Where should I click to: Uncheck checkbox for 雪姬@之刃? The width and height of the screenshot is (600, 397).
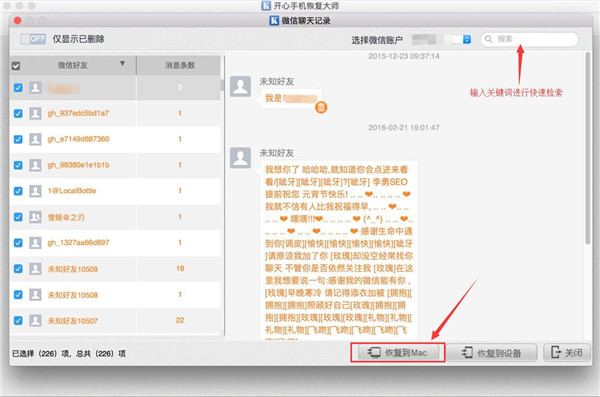coord(18,217)
